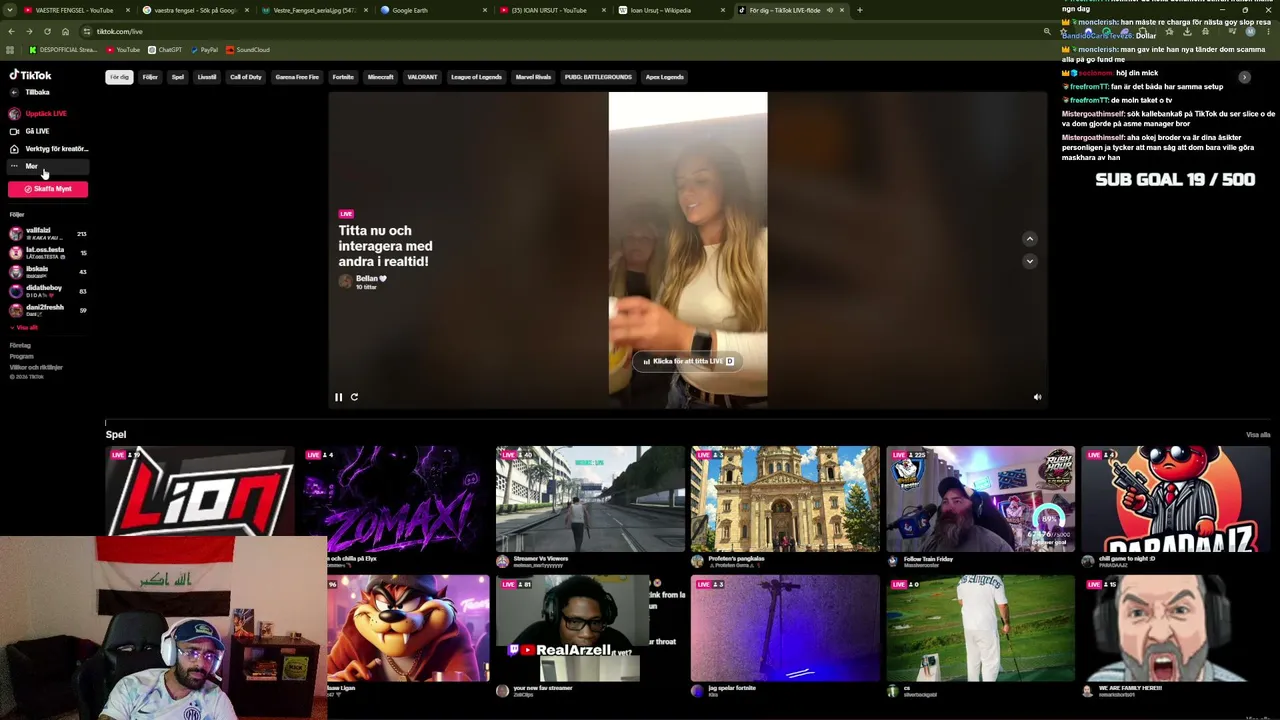Viewport: 1280px width, 720px height.
Task: Open the LION live stream thumbnail
Action: (200, 491)
